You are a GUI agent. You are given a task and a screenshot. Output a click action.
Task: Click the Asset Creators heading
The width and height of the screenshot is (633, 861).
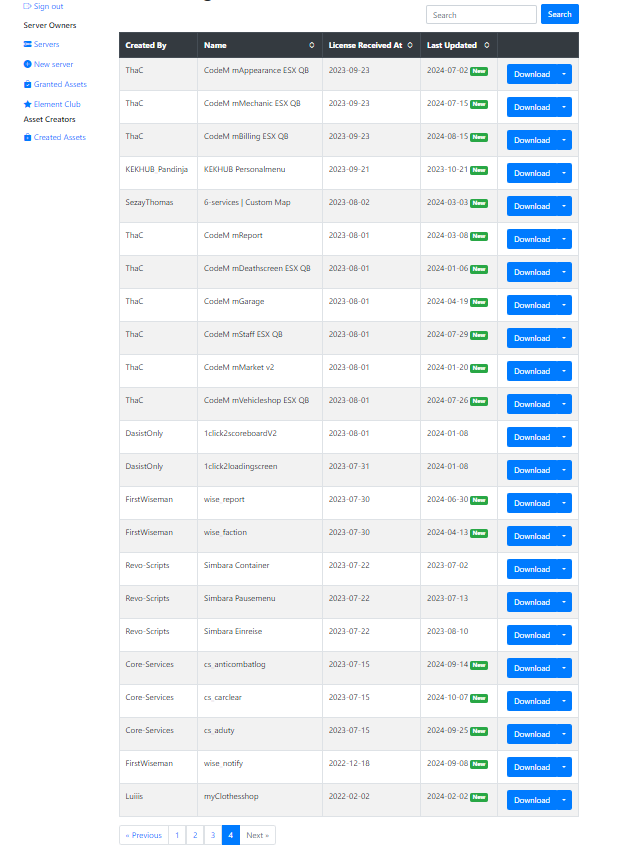coord(49,119)
